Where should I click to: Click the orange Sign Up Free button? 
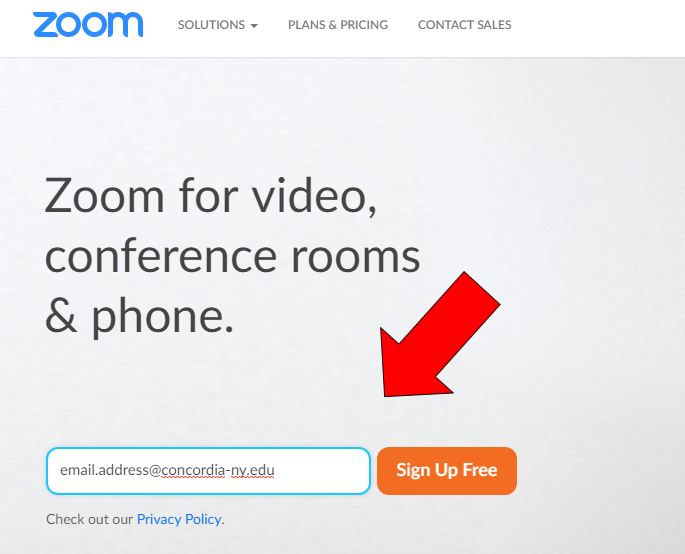(x=447, y=471)
